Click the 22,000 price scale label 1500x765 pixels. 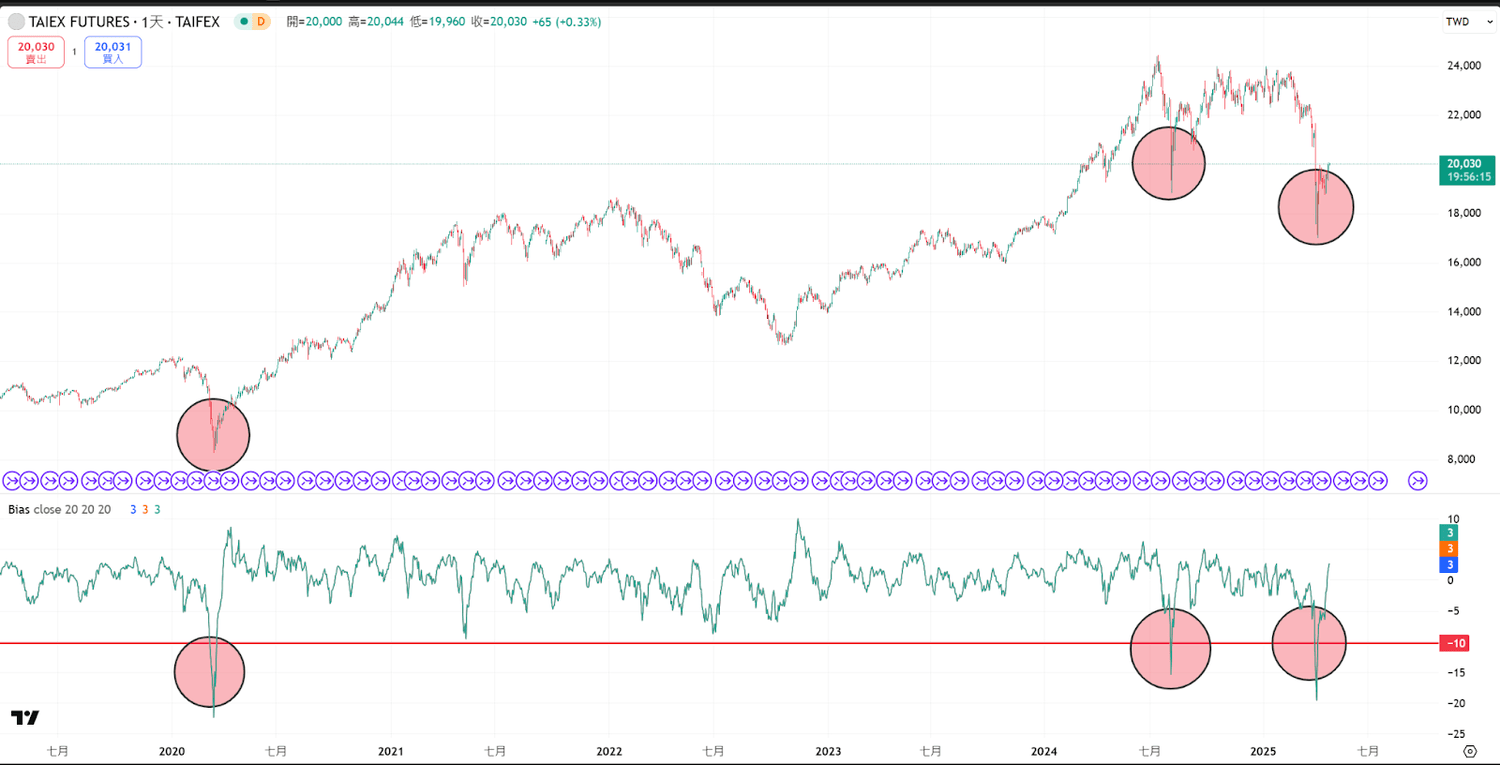coord(1463,115)
